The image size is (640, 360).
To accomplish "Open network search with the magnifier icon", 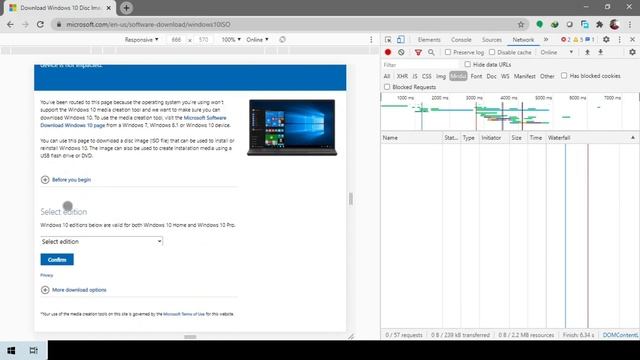I will point(431,52).
